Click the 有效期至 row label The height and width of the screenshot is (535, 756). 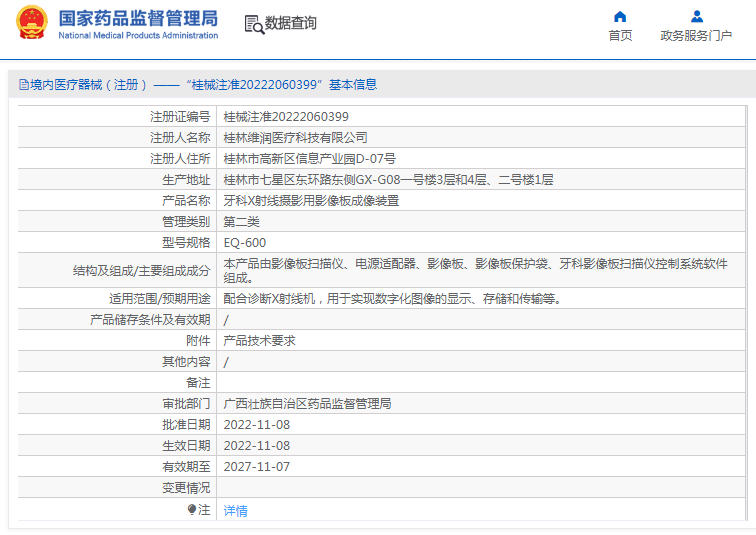point(186,467)
